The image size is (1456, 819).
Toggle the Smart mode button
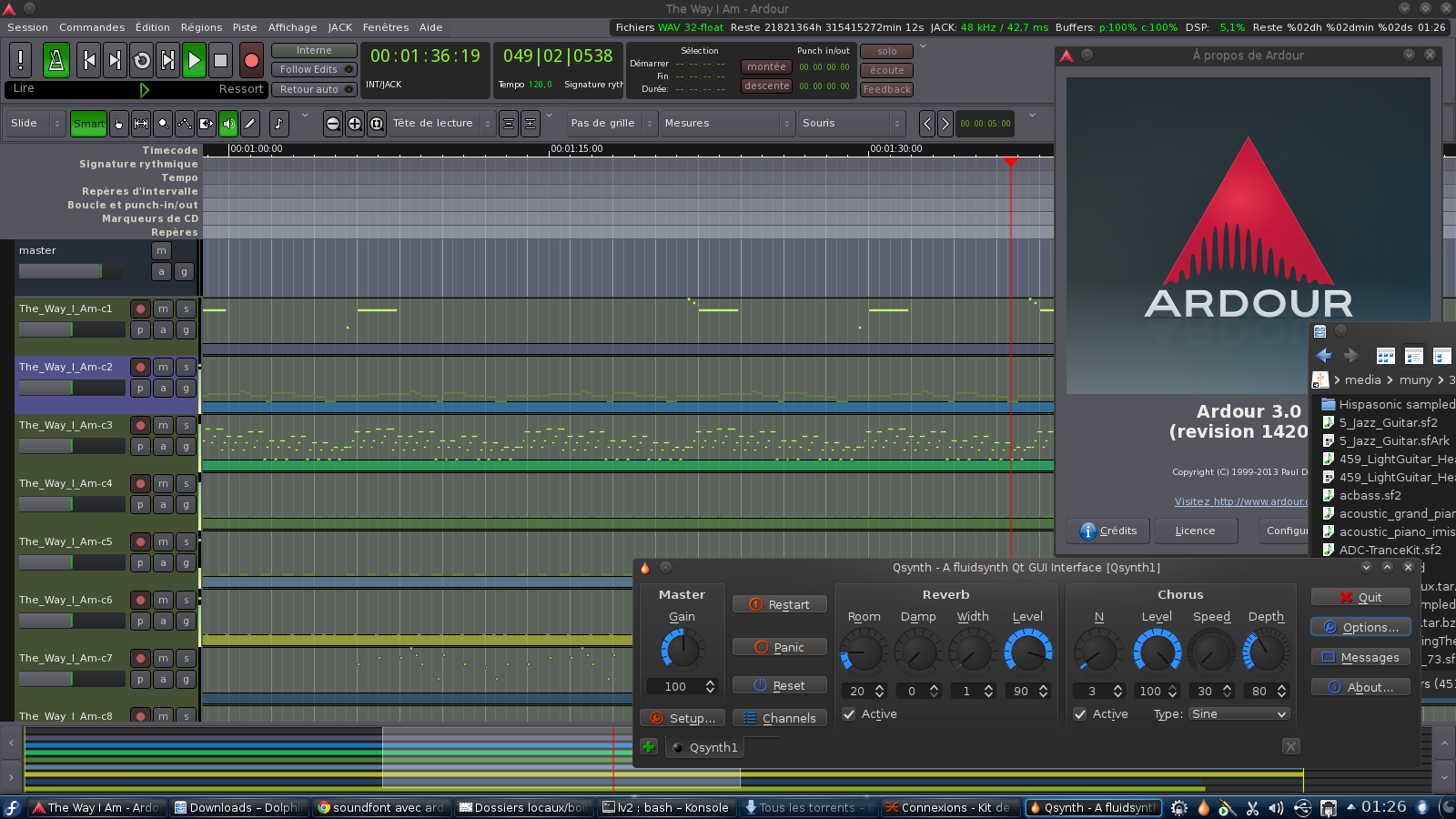(88, 124)
